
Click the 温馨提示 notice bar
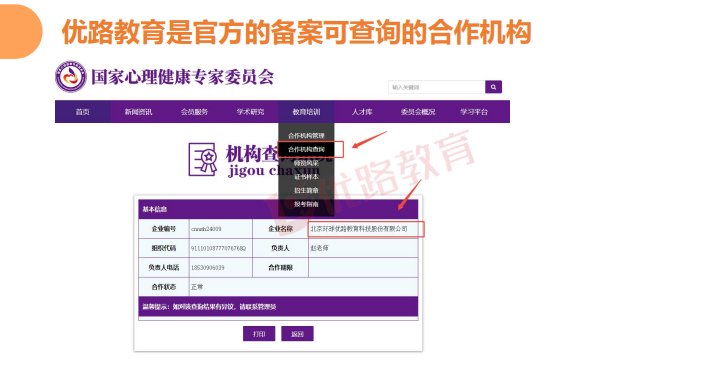278,306
